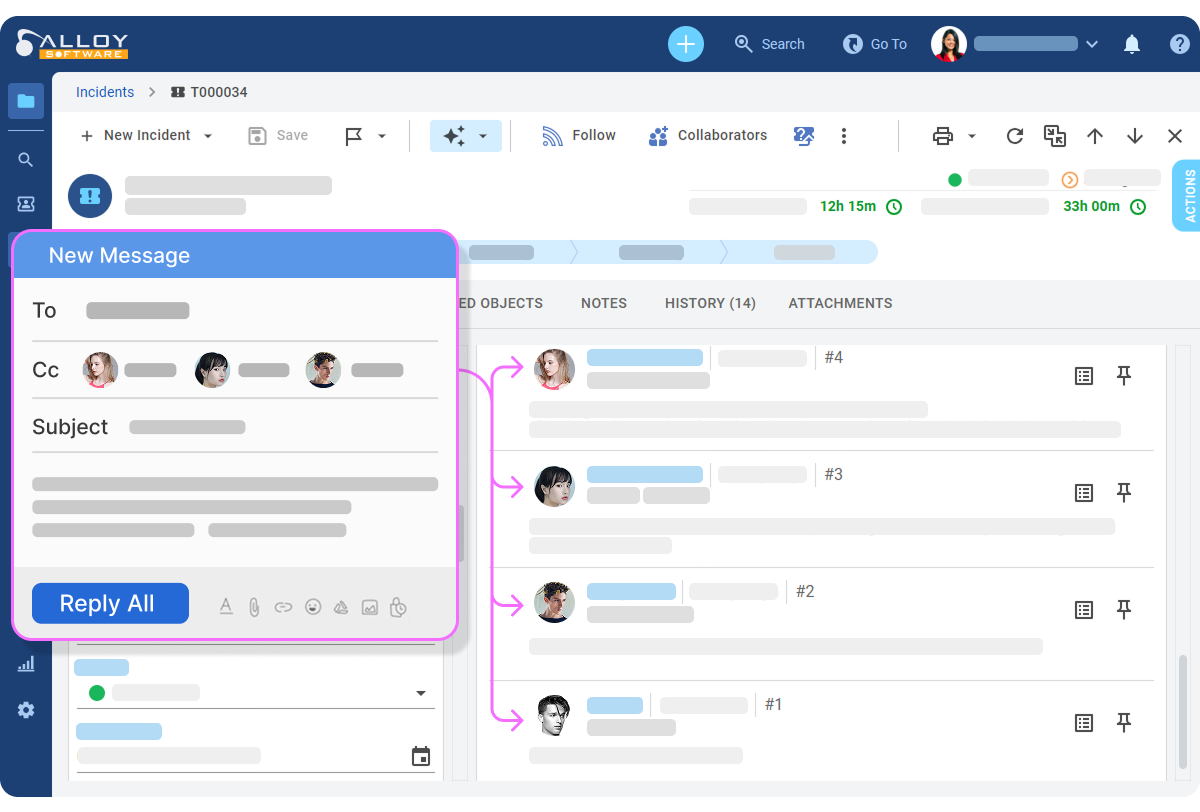Open details icon for message #3
The height and width of the screenshot is (812, 1200).
1084,493
